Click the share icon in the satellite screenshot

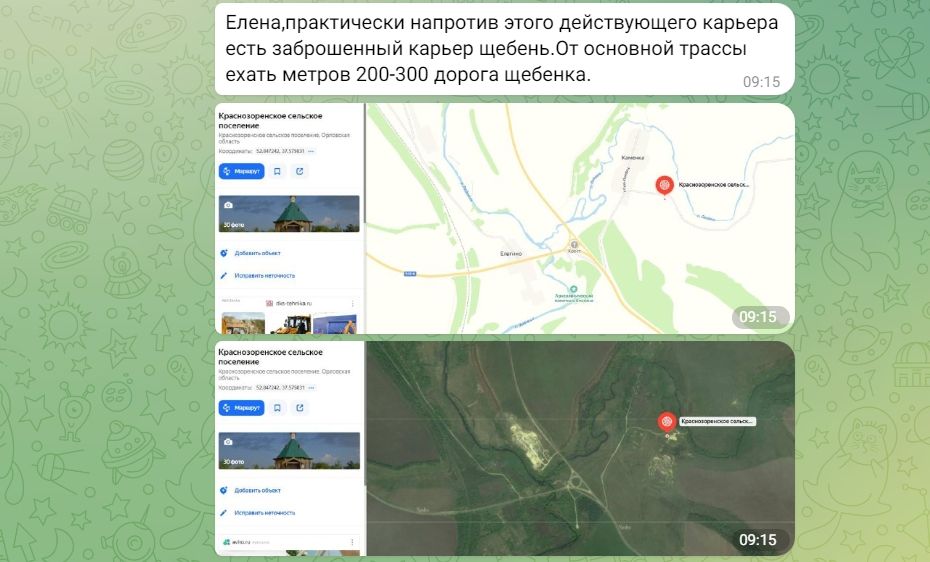(300, 408)
